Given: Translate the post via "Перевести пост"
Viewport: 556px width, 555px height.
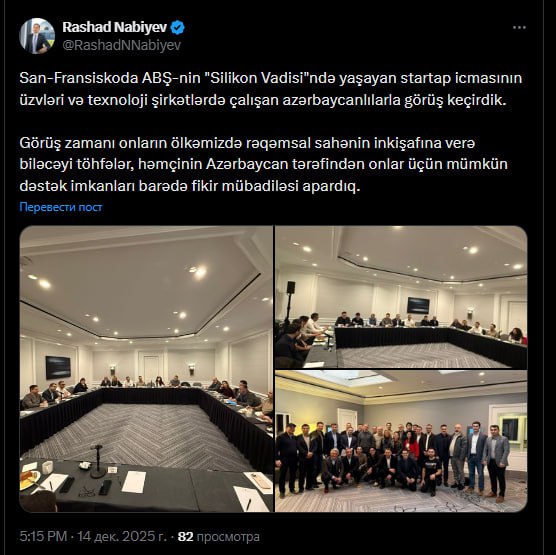Looking at the screenshot, I should [x=61, y=207].
